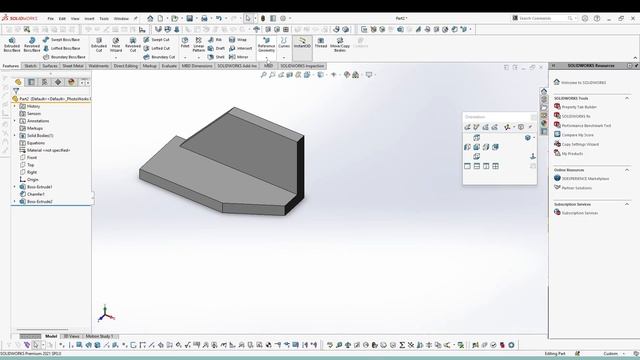Choose the Lofted Cut feature

tap(157, 48)
